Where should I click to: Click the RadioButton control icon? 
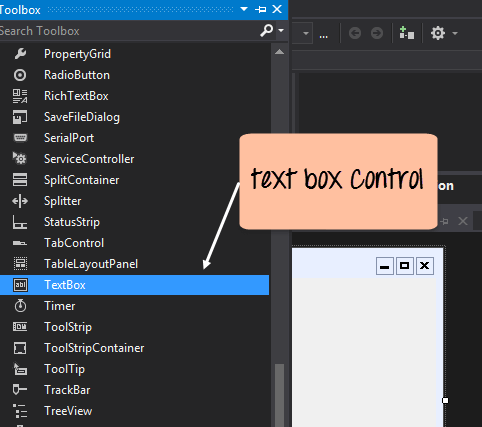(20, 75)
